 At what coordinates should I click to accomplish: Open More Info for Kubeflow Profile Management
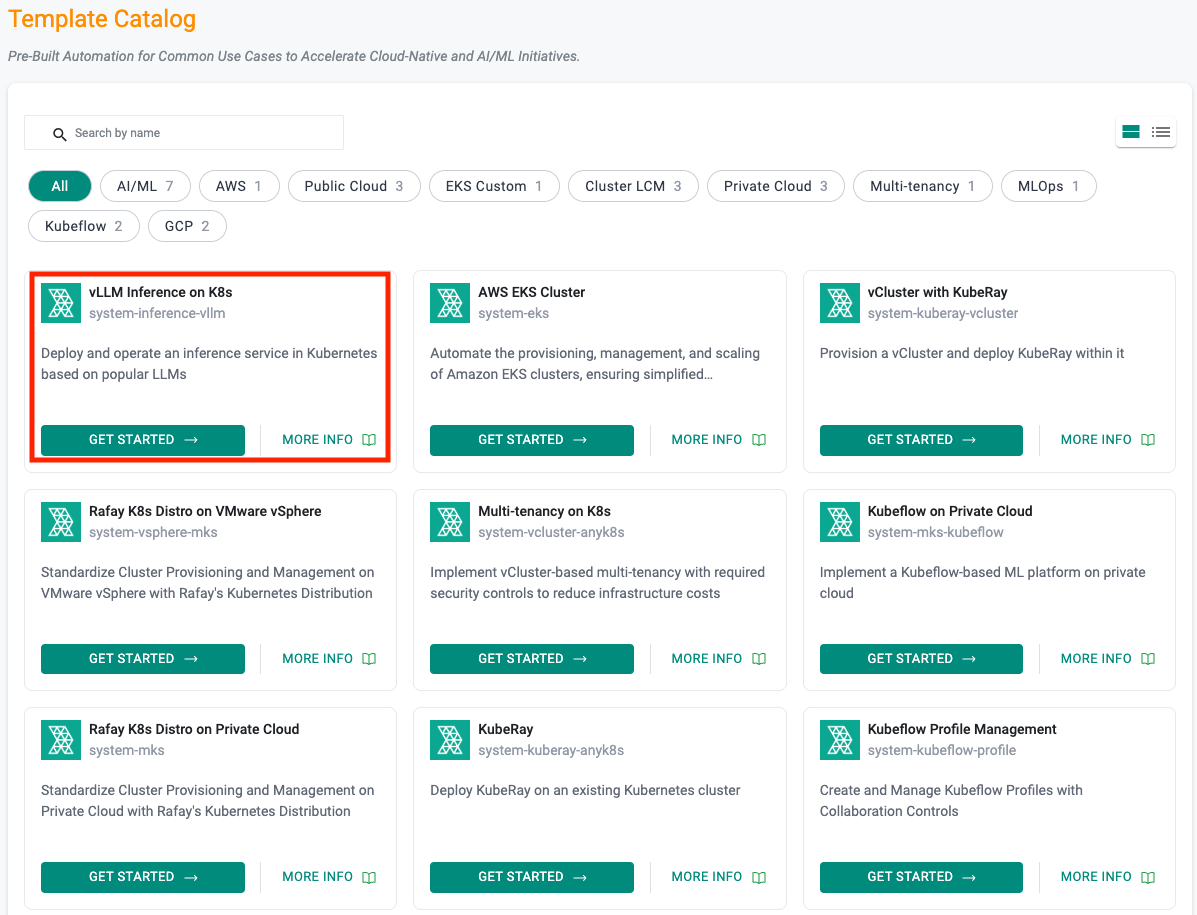pos(1108,877)
